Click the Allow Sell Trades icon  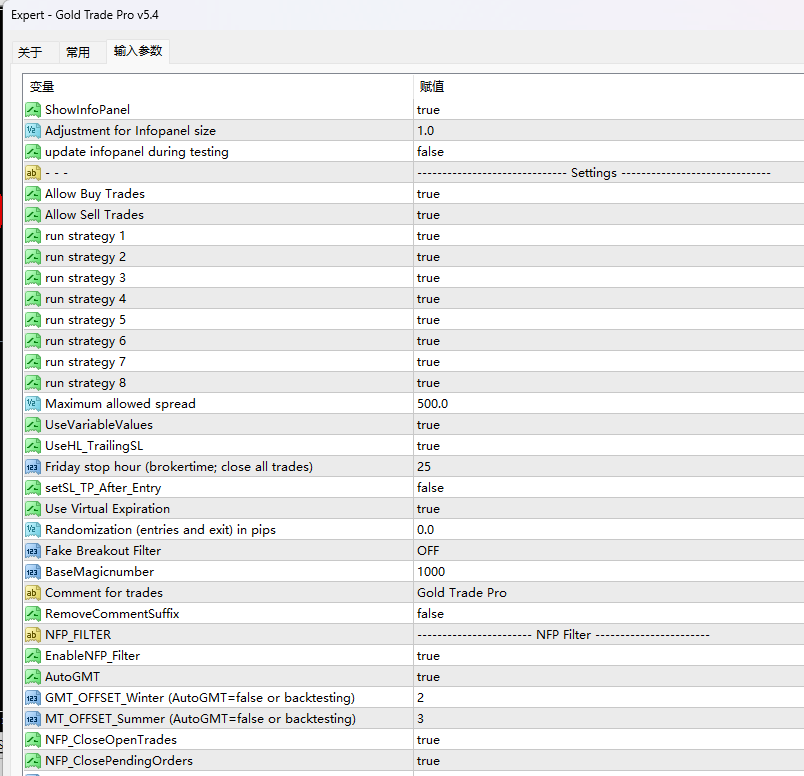[33, 215]
